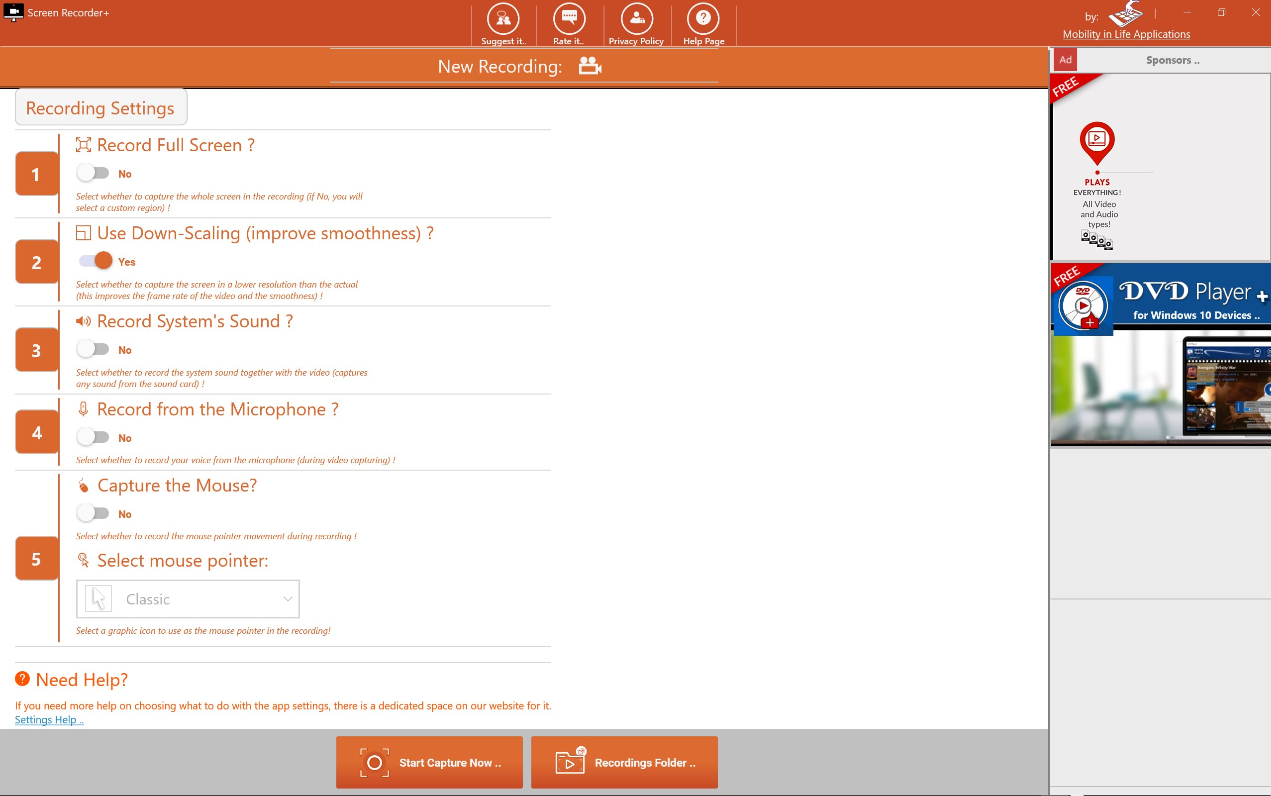Image resolution: width=1271 pixels, height=796 pixels.
Task: Open the Classic mouse pointer dropdown
Action: click(188, 599)
